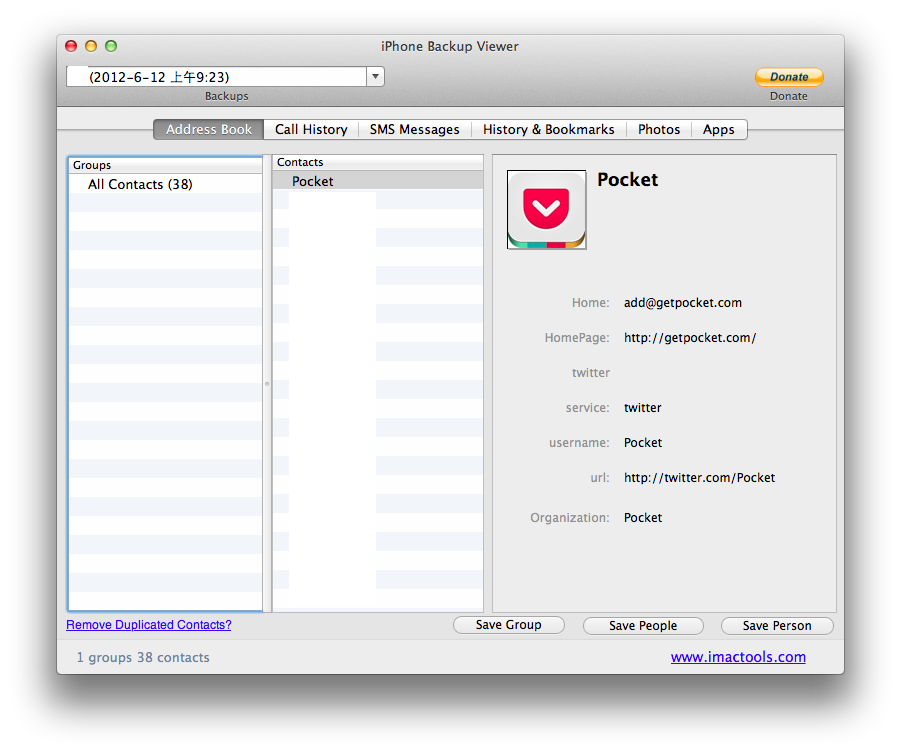Image resolution: width=901 pixels, height=753 pixels.
Task: Click the Save People button
Action: click(x=643, y=625)
